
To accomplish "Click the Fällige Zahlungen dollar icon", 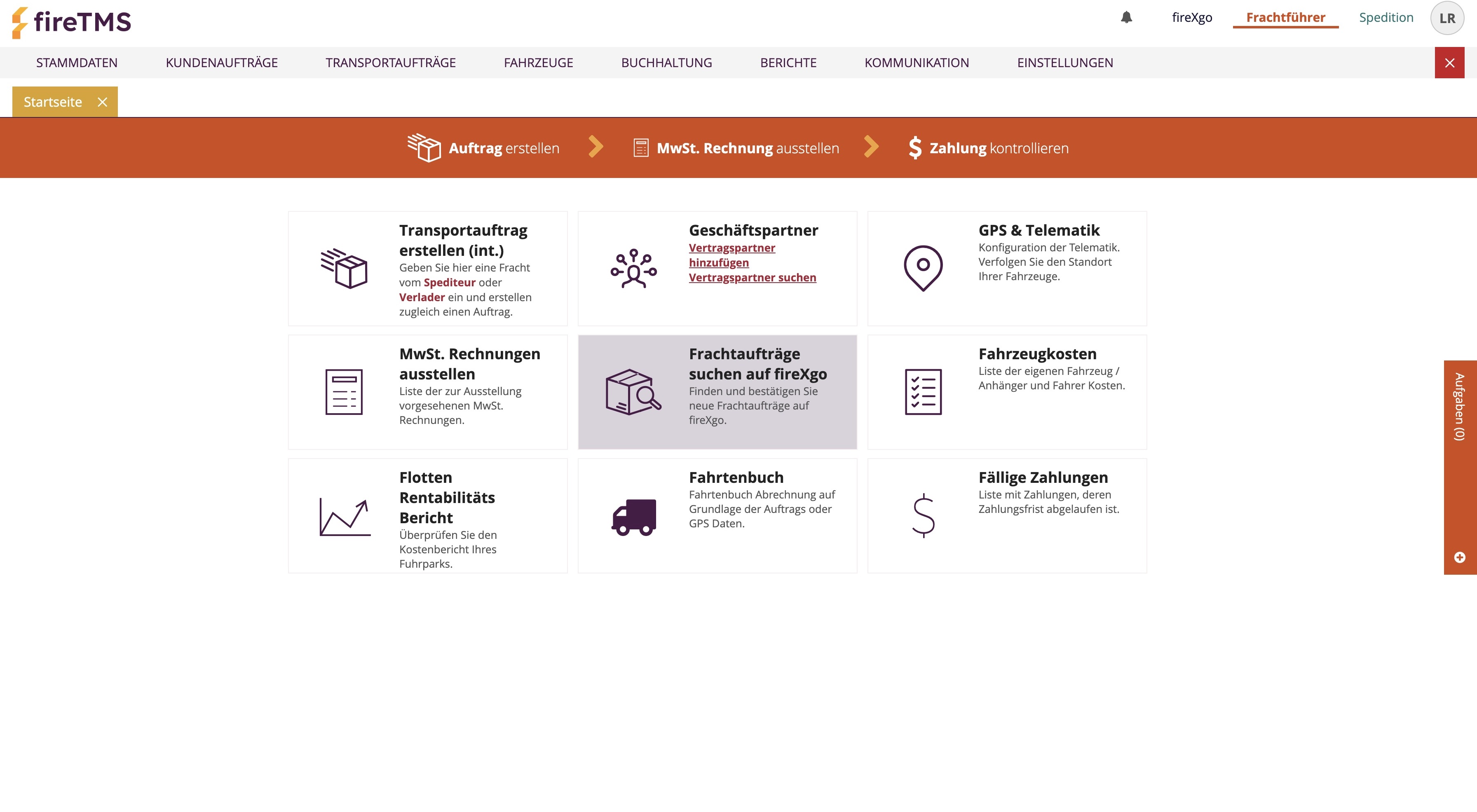I will tap(923, 515).
